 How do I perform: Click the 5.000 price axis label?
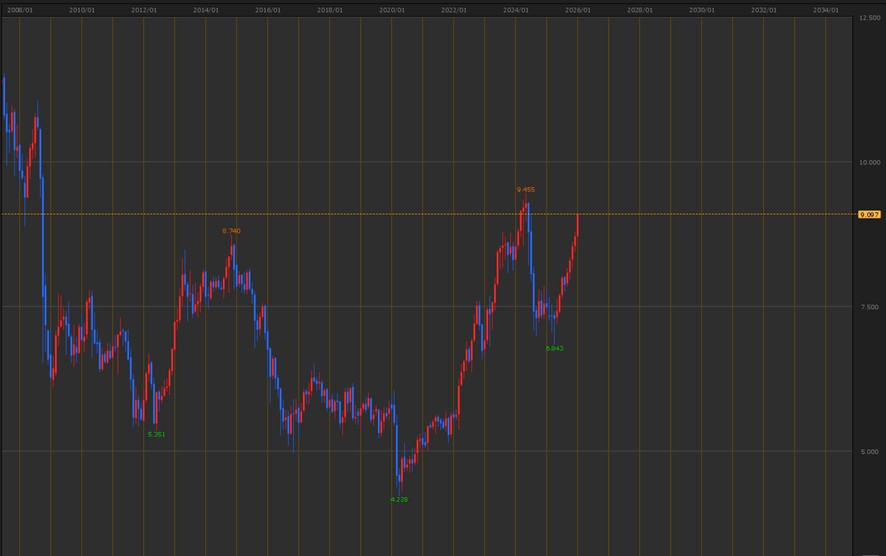tap(868, 452)
